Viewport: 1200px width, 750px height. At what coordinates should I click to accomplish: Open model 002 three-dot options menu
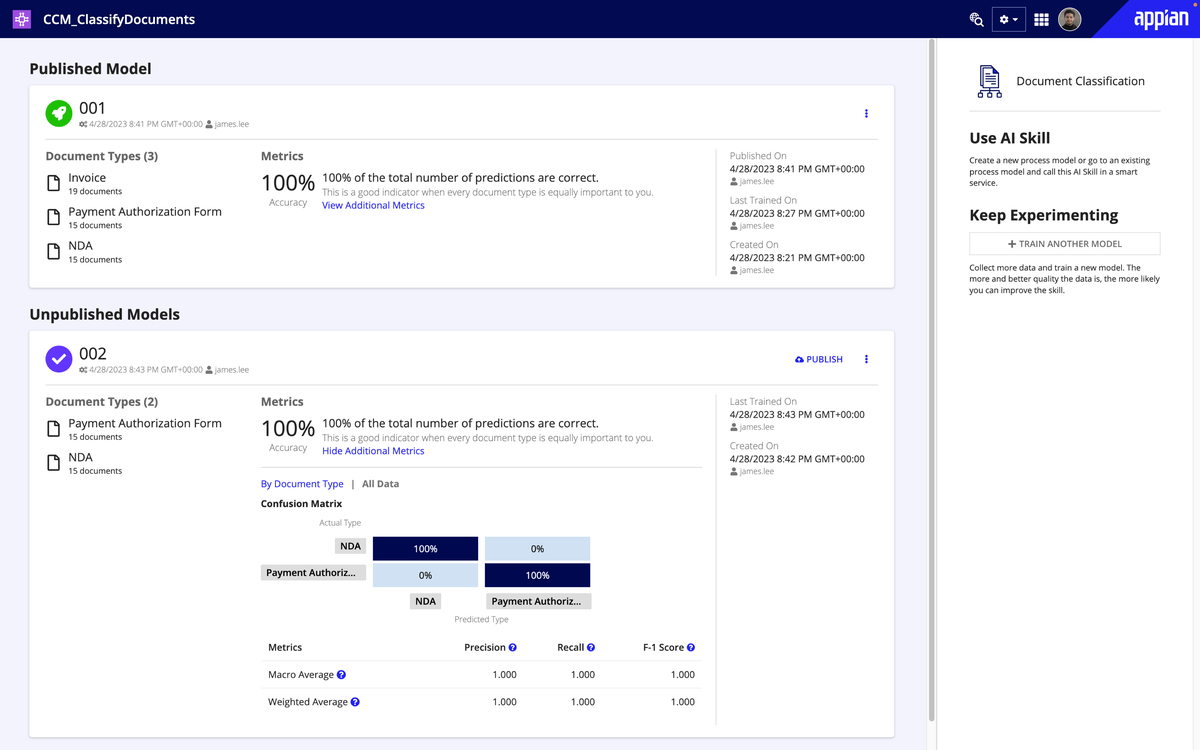pos(866,359)
